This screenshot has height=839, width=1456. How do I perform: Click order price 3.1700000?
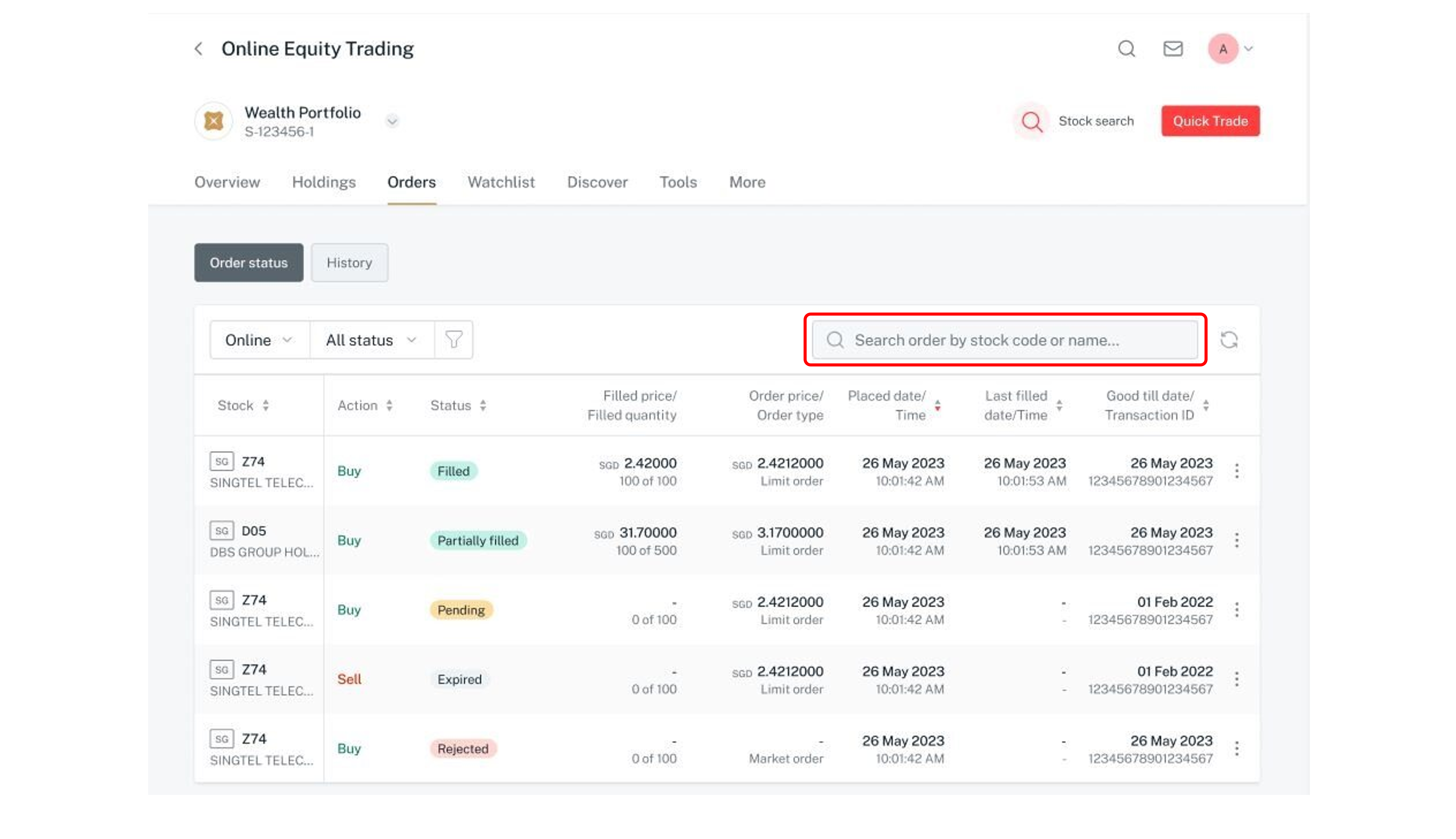[x=790, y=533]
